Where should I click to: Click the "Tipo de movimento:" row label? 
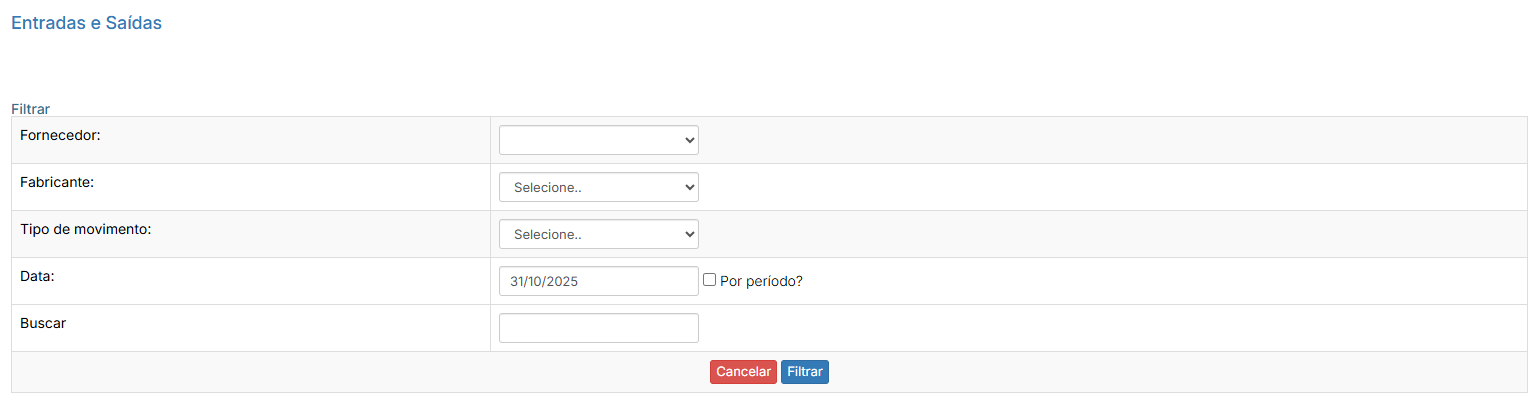pyautogui.click(x=85, y=229)
